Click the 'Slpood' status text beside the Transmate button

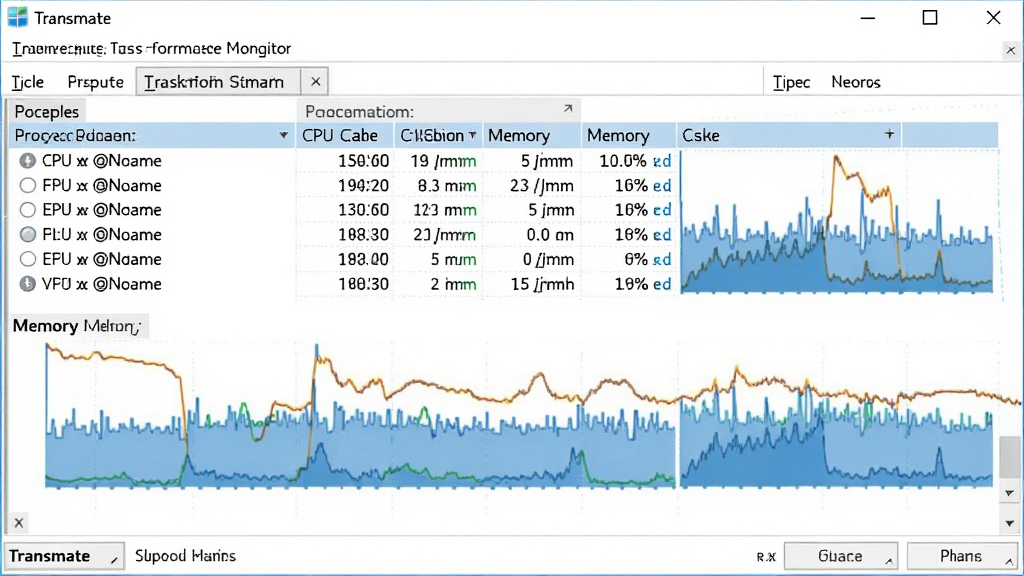click(161, 556)
